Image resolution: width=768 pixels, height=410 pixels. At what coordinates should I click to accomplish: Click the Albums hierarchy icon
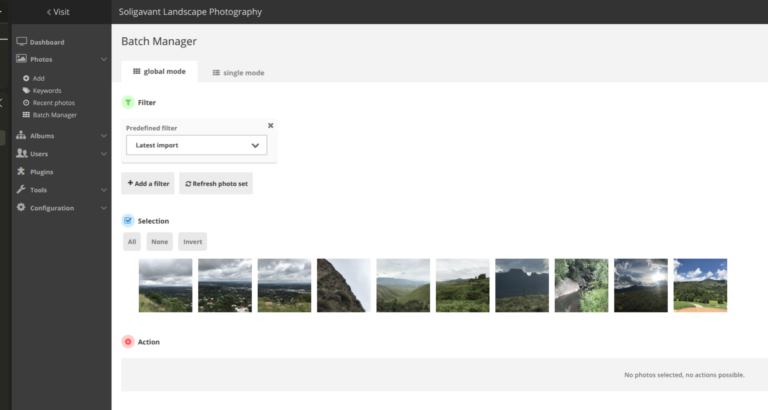coord(21,135)
